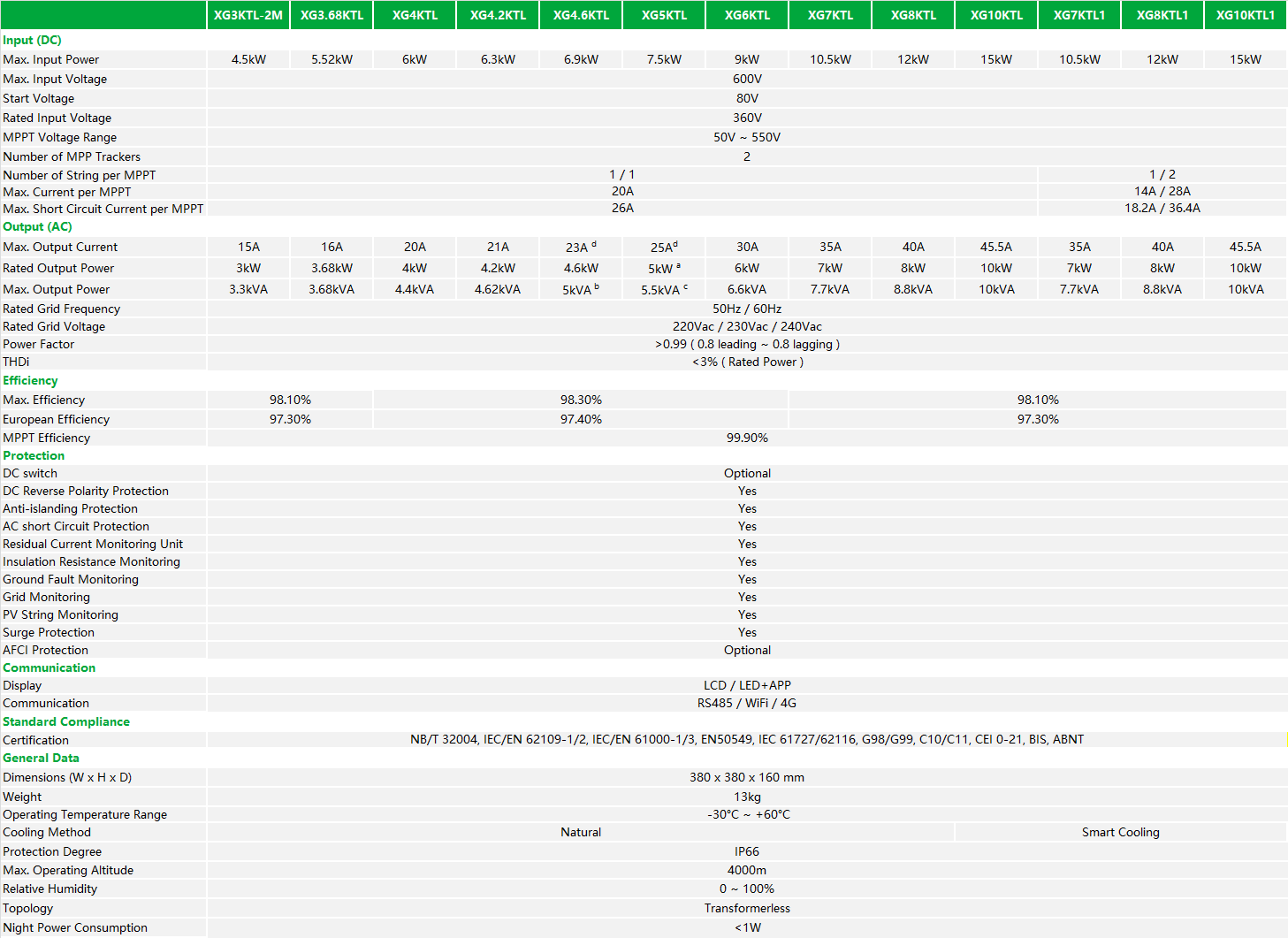This screenshot has height=938, width=1288.
Task: Select the XG3KTL-2M column header
Action: [x=248, y=15]
